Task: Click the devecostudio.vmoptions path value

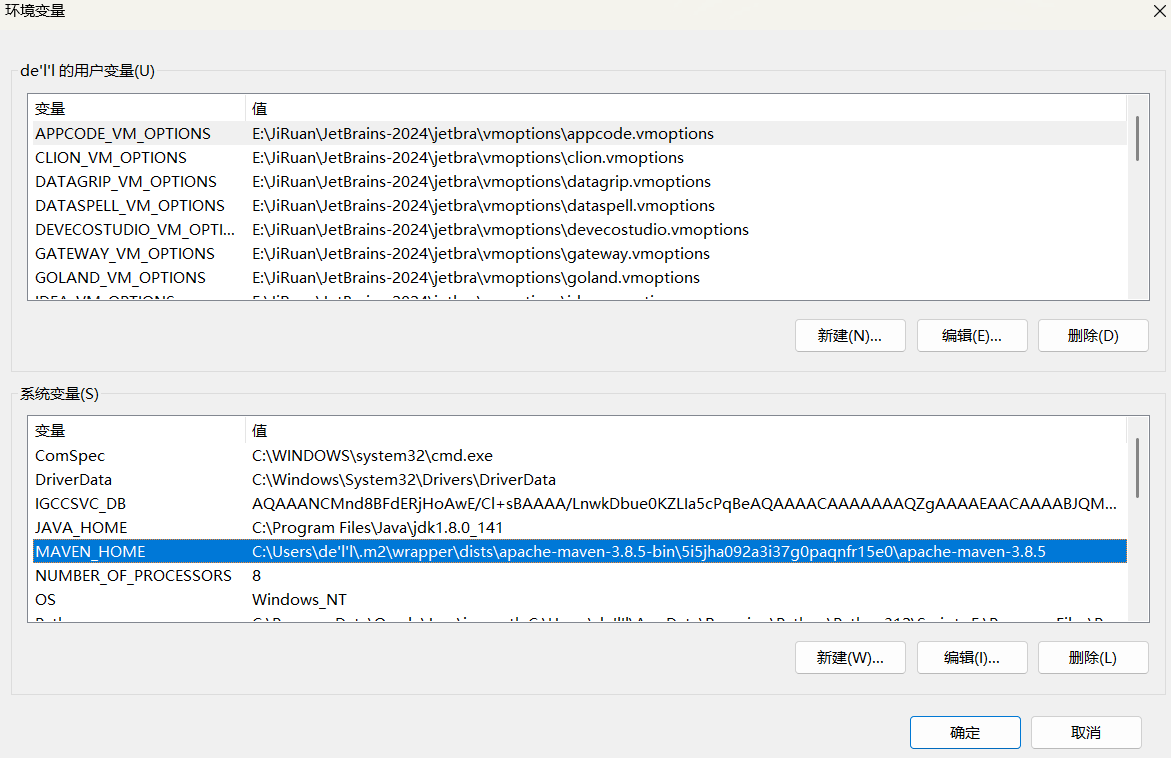Action: click(x=500, y=229)
